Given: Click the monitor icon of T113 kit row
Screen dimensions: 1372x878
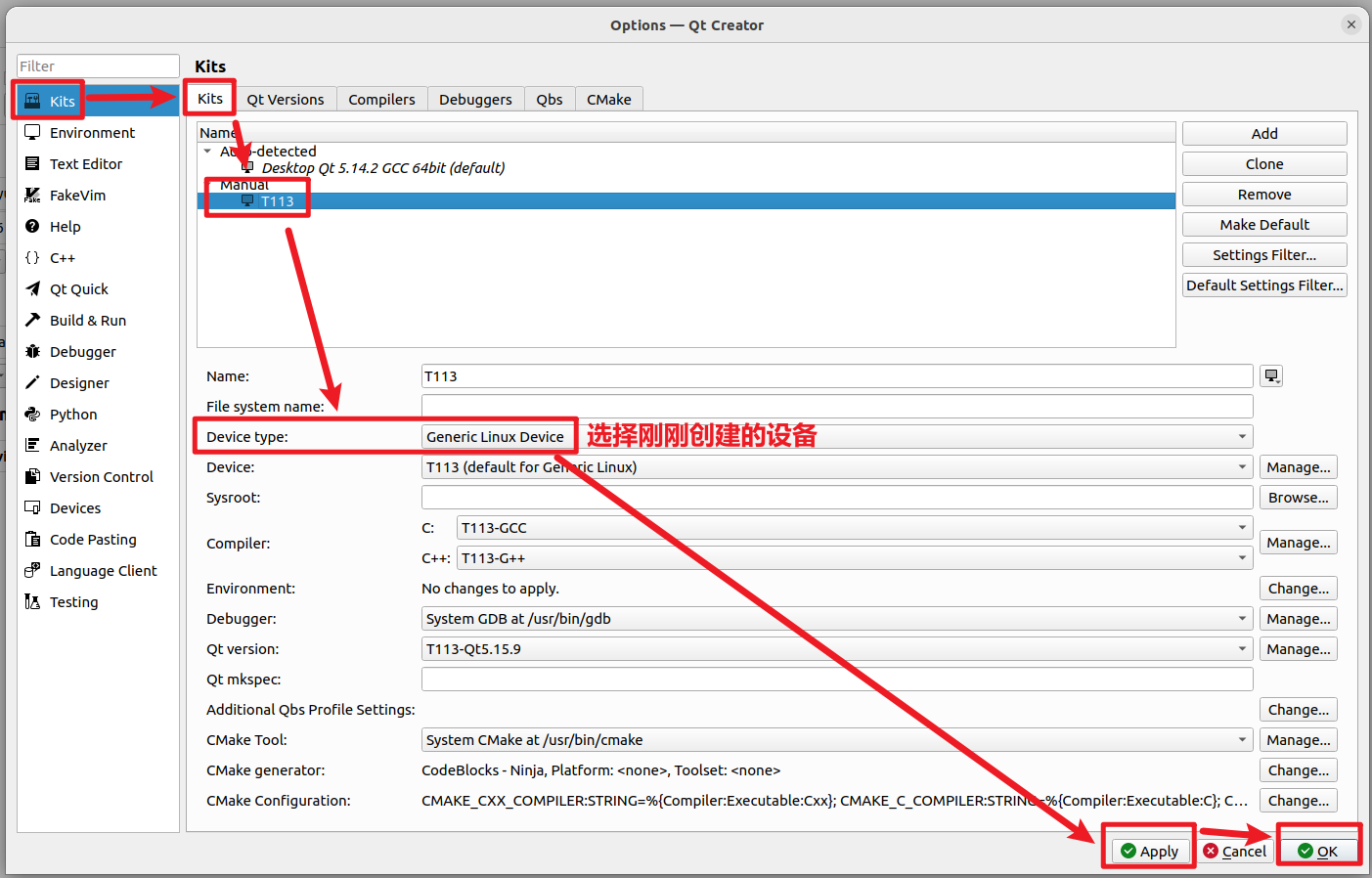Looking at the screenshot, I should 247,200.
